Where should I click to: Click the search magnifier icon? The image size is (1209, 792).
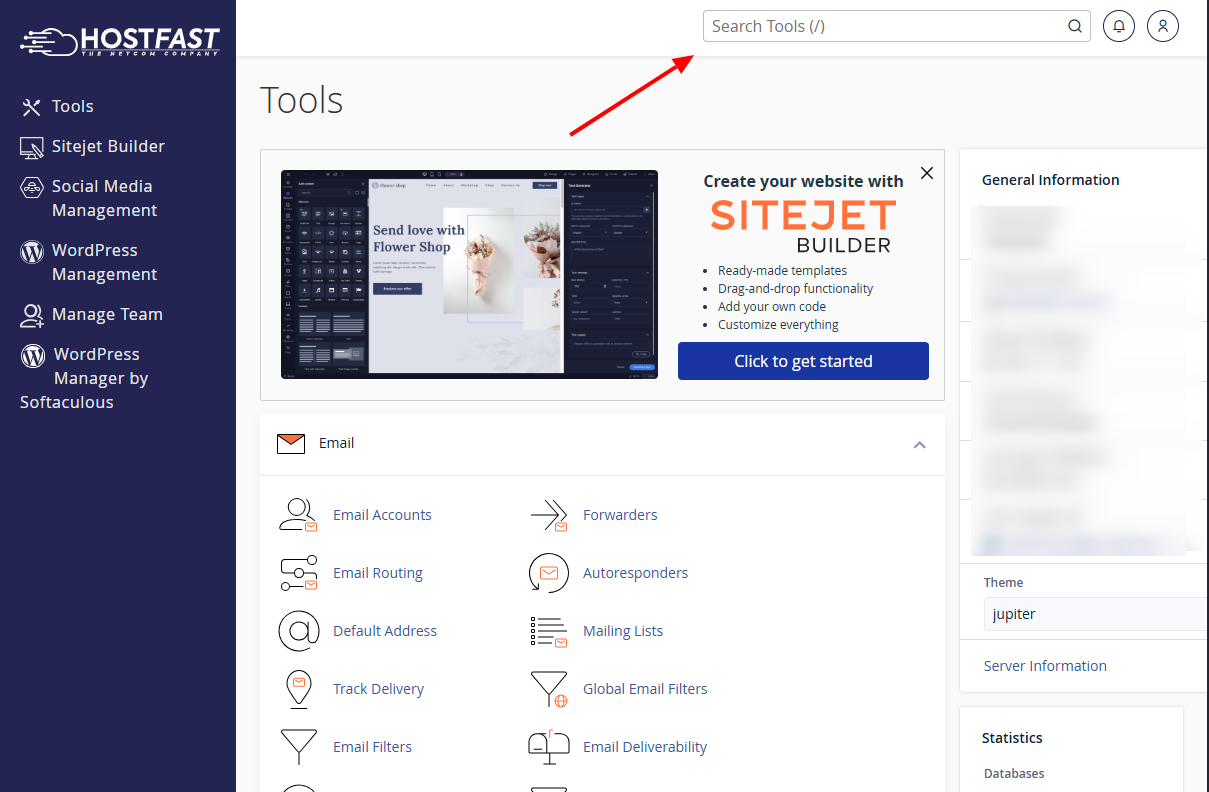[1075, 27]
